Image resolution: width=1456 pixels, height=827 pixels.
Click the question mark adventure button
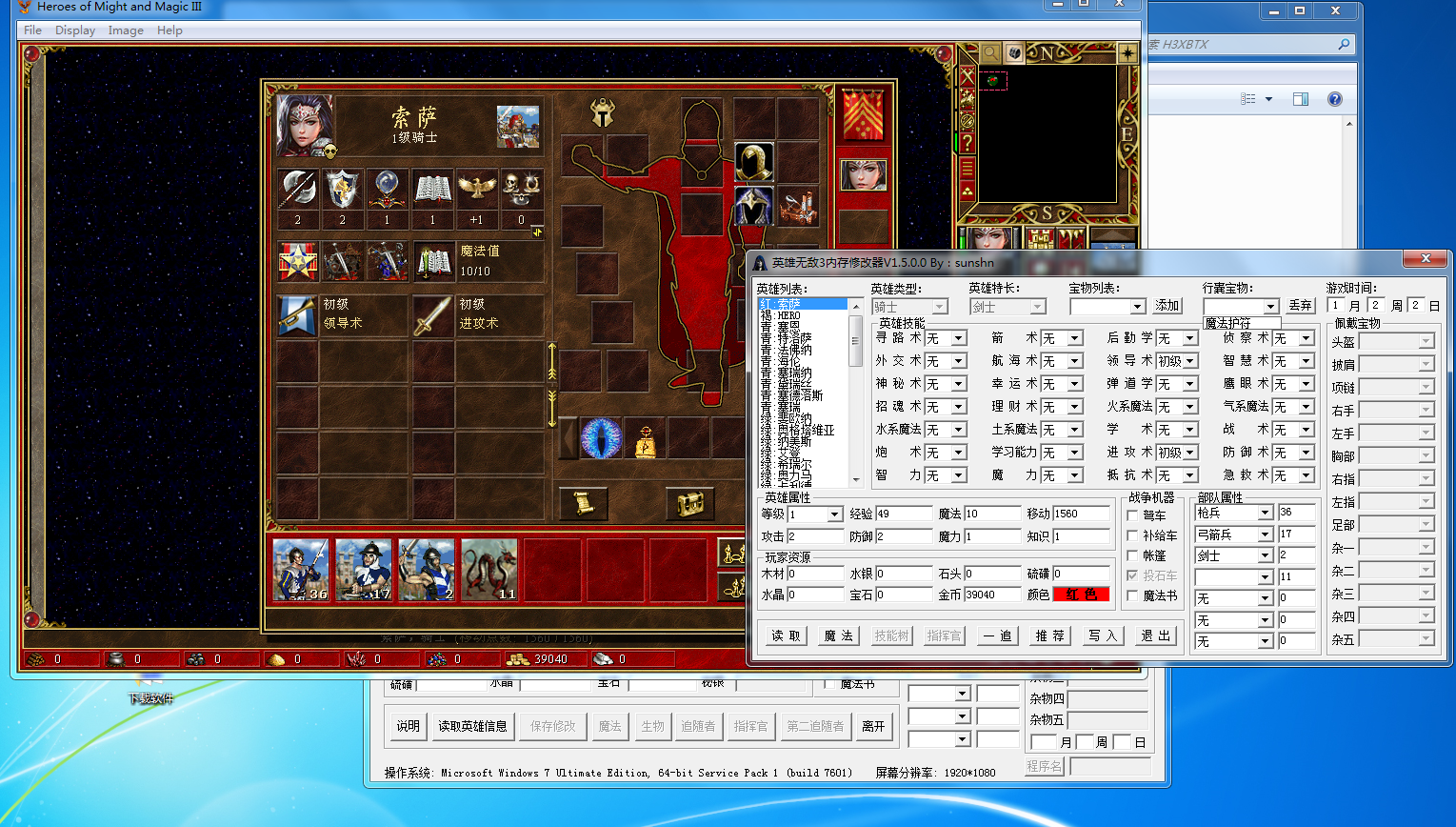tap(967, 143)
